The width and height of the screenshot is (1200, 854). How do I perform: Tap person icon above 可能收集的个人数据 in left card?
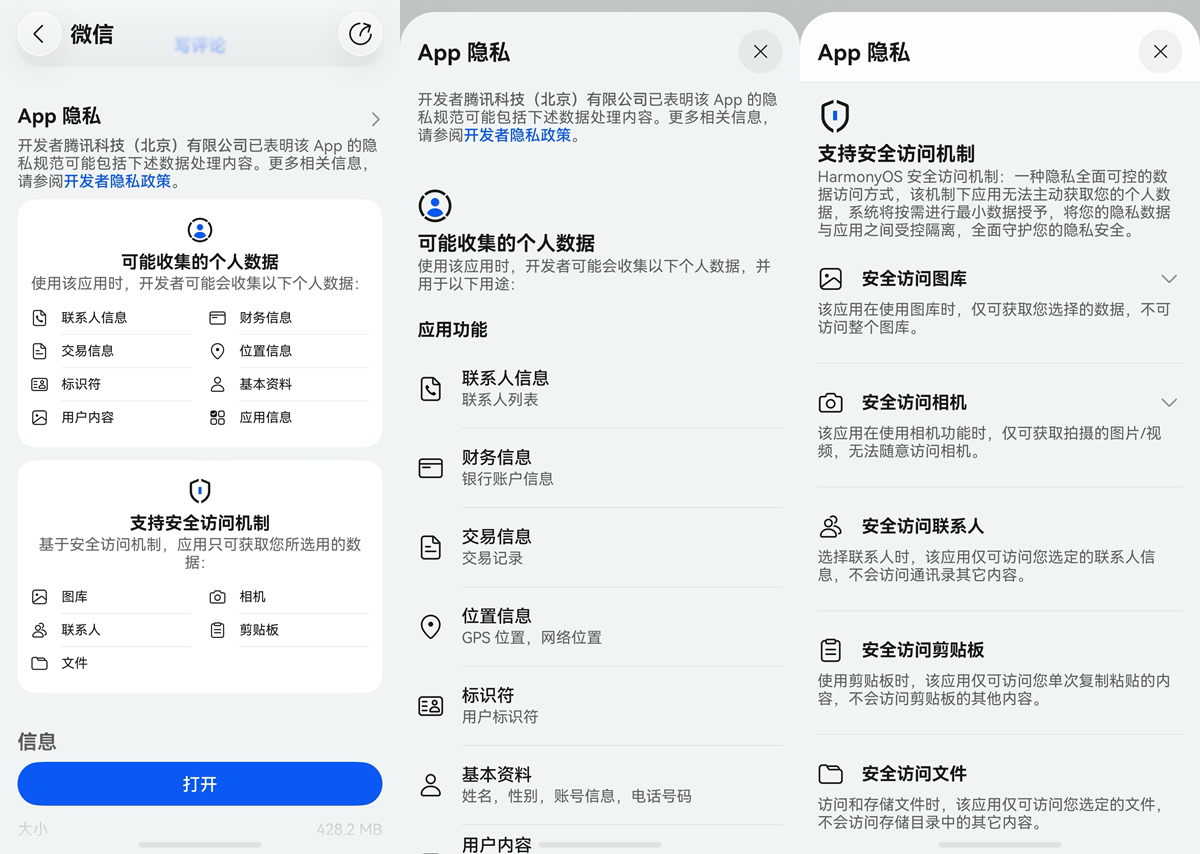coord(200,230)
